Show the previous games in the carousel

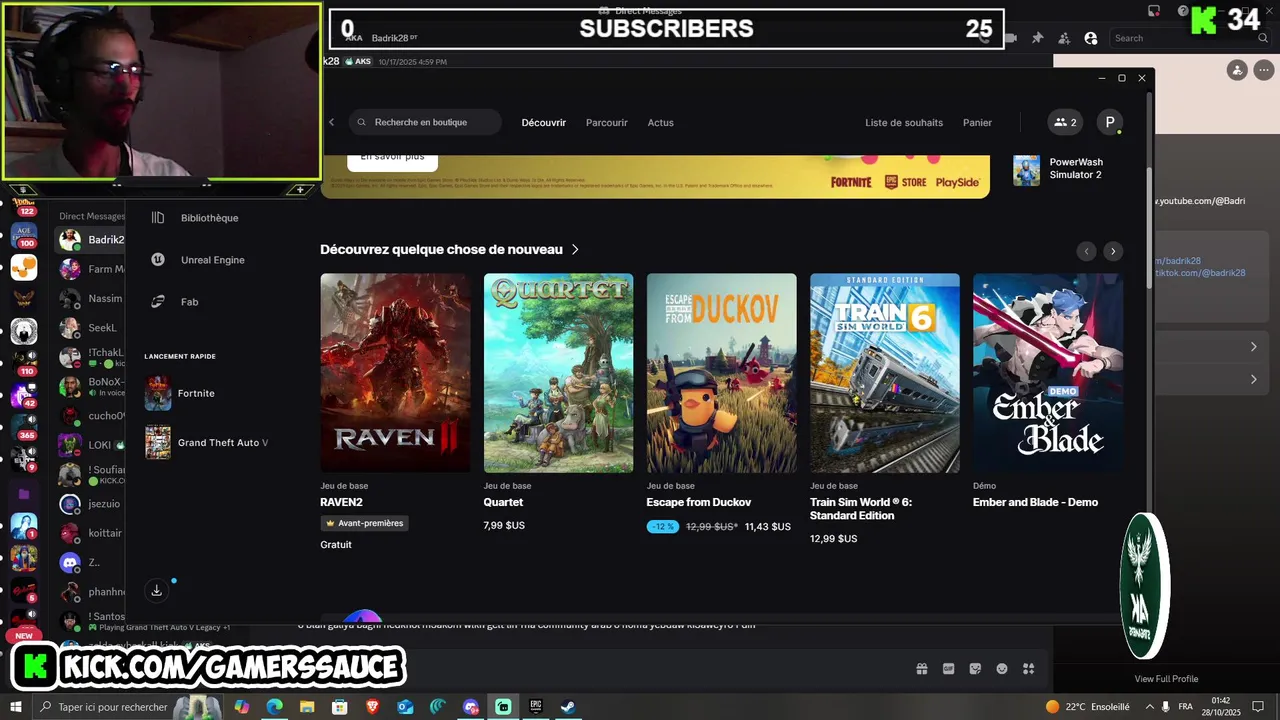1087,251
